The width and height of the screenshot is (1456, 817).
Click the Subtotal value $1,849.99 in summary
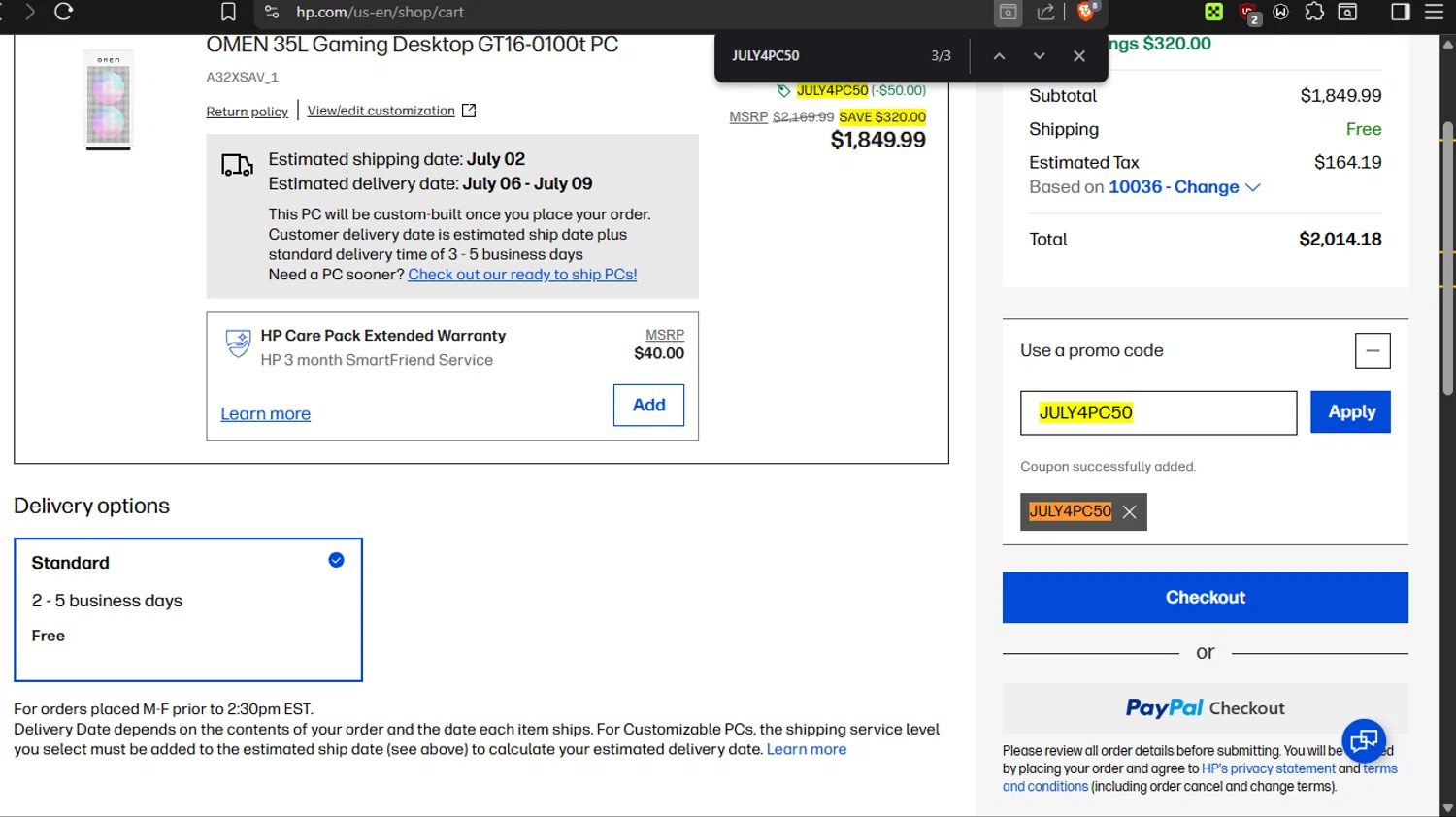[x=1340, y=96]
